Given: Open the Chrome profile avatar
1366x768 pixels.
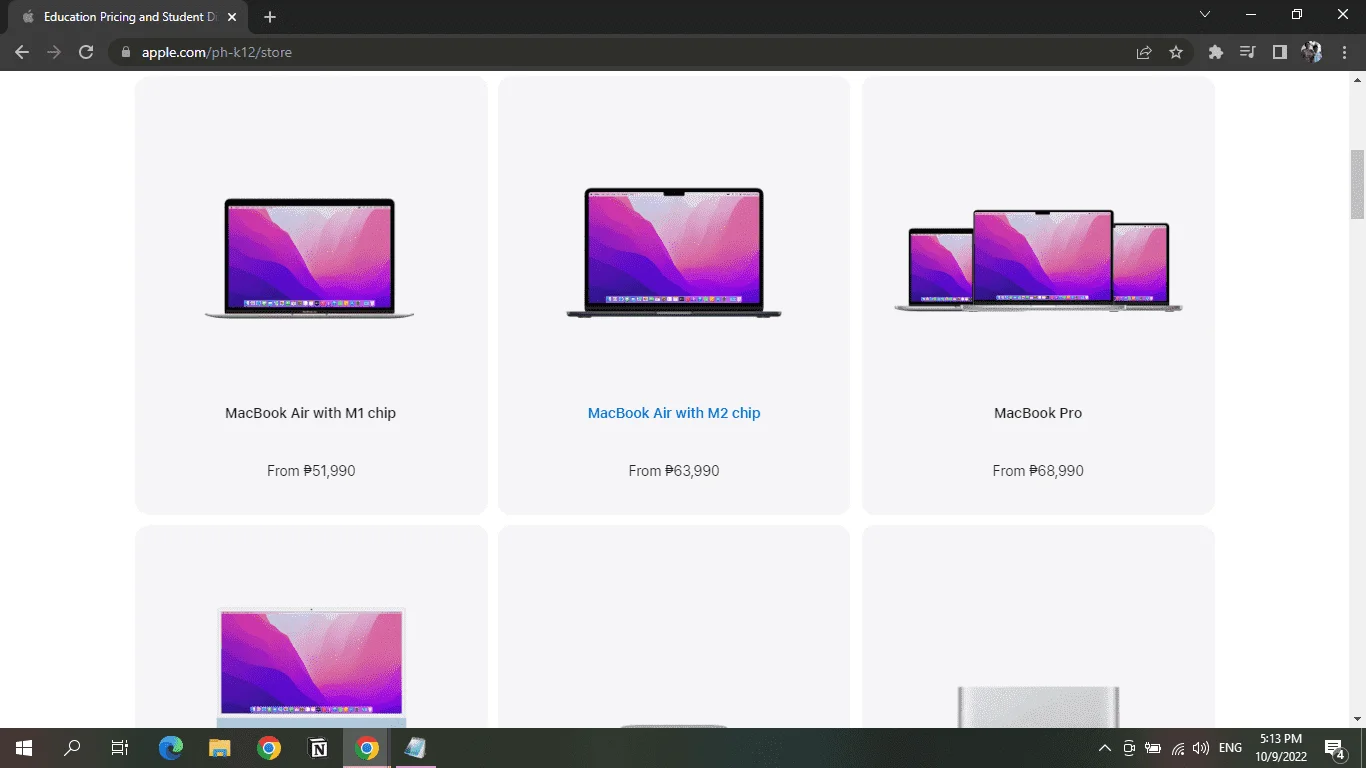Looking at the screenshot, I should coord(1311,52).
